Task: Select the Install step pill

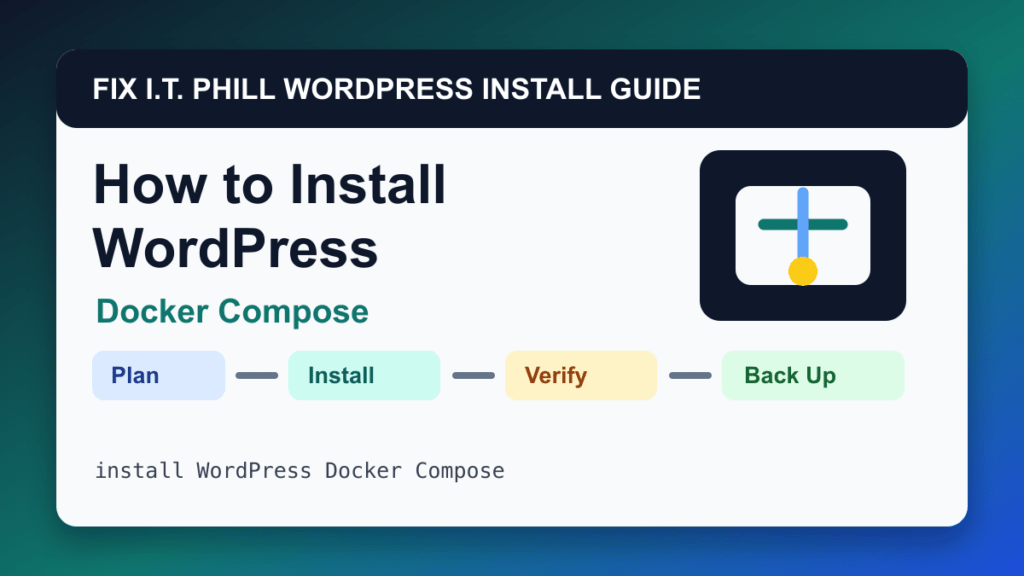Action: click(364, 376)
